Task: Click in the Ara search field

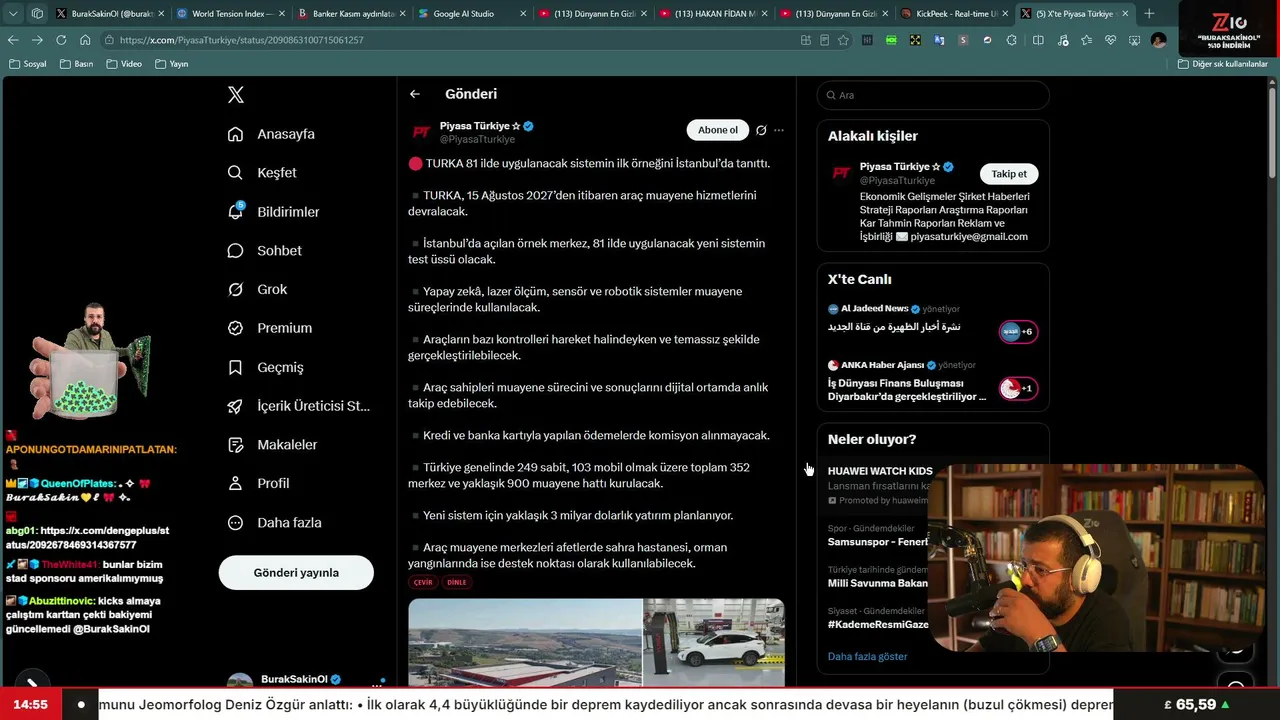Action: click(933, 95)
